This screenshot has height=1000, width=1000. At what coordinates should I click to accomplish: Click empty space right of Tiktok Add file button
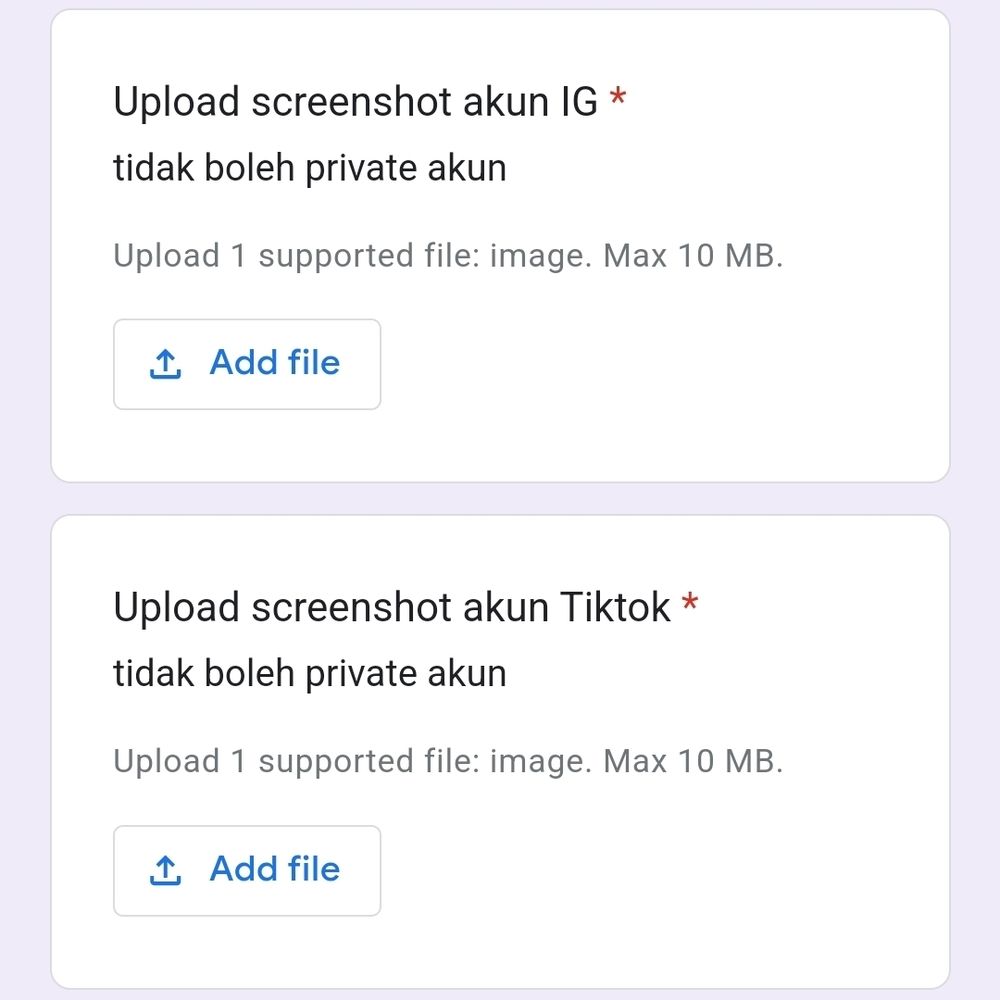pos(650,871)
